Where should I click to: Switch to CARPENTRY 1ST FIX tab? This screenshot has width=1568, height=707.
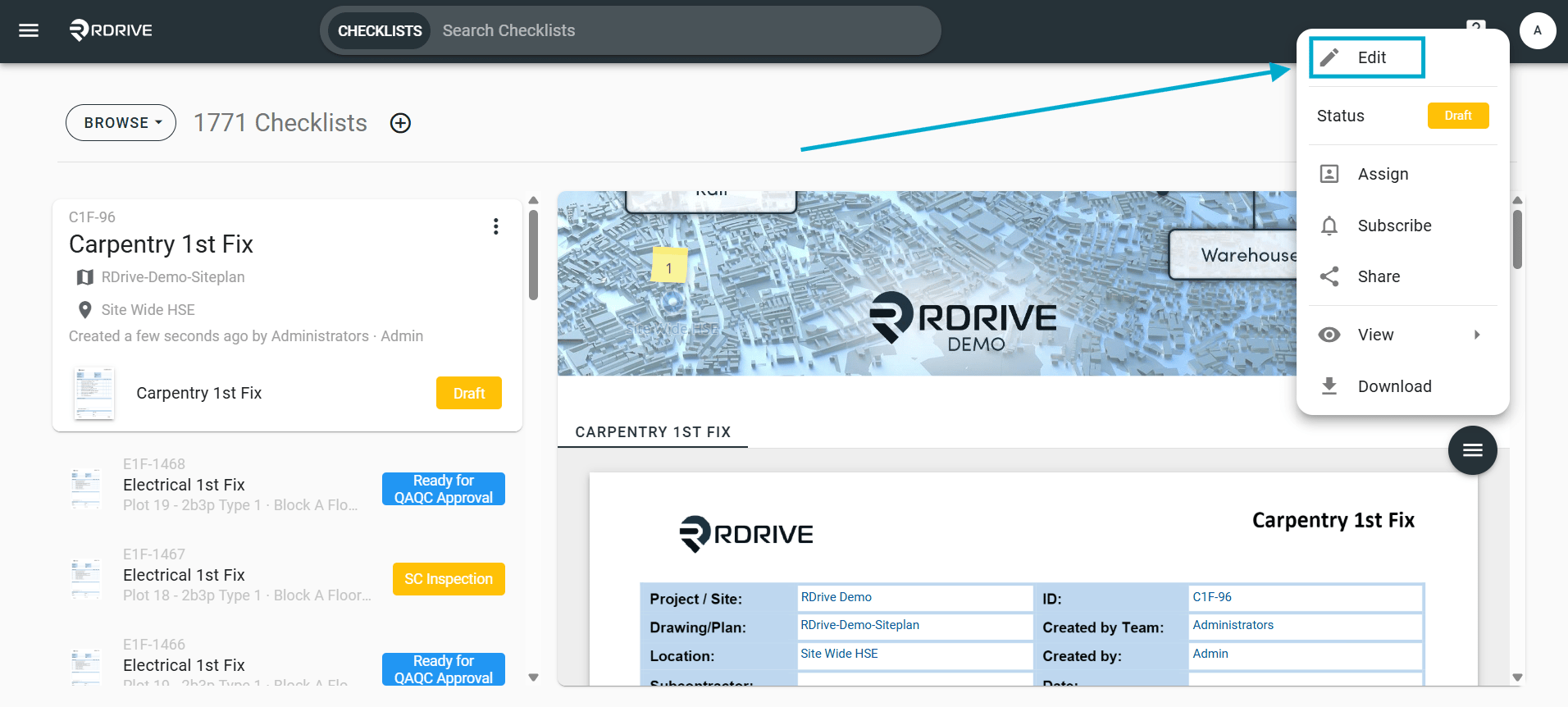[x=653, y=432]
